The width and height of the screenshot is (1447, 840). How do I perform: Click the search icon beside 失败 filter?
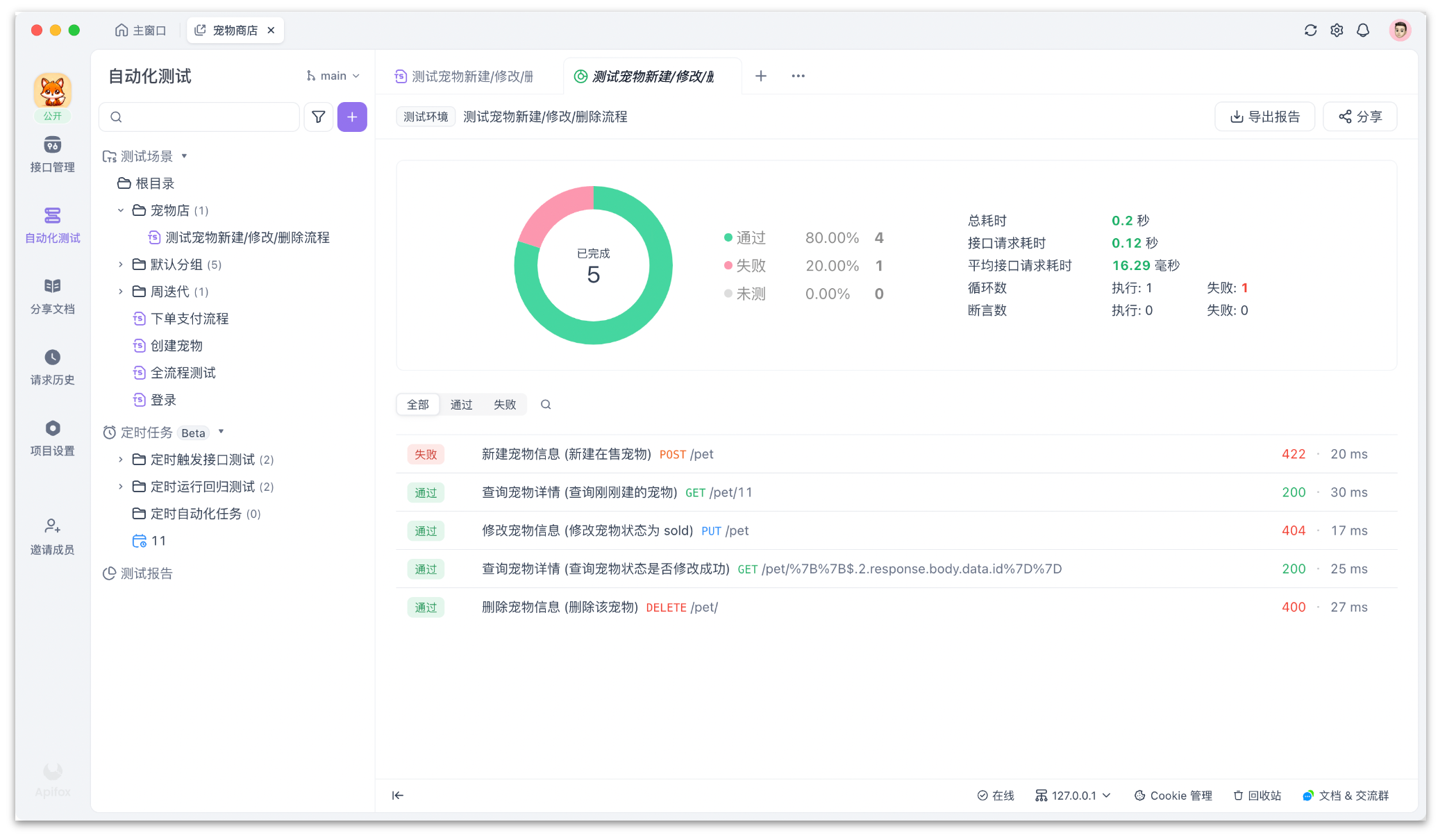coord(546,405)
